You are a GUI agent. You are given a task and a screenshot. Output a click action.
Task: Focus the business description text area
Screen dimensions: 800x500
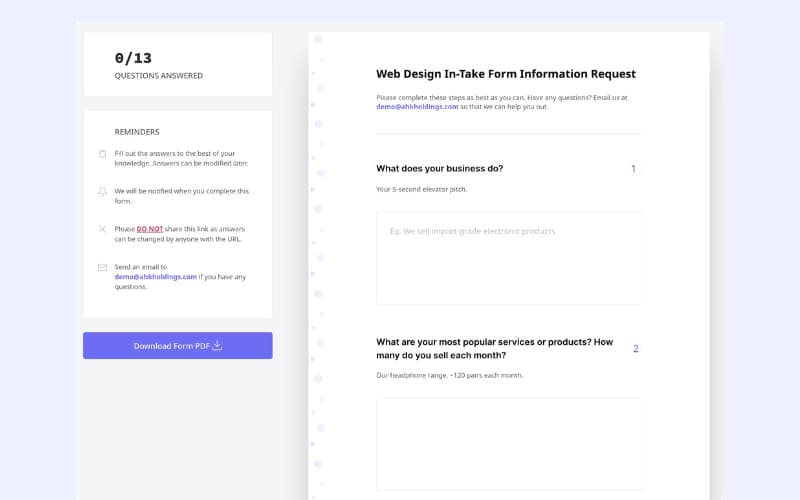point(508,258)
